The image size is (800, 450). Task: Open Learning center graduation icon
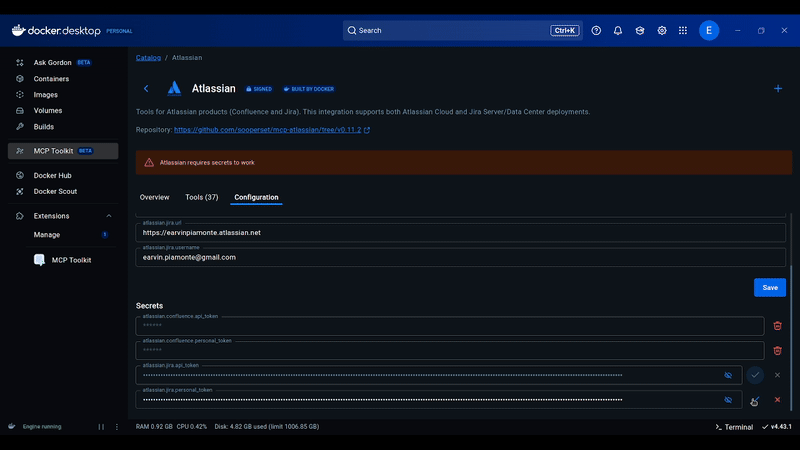click(x=640, y=31)
